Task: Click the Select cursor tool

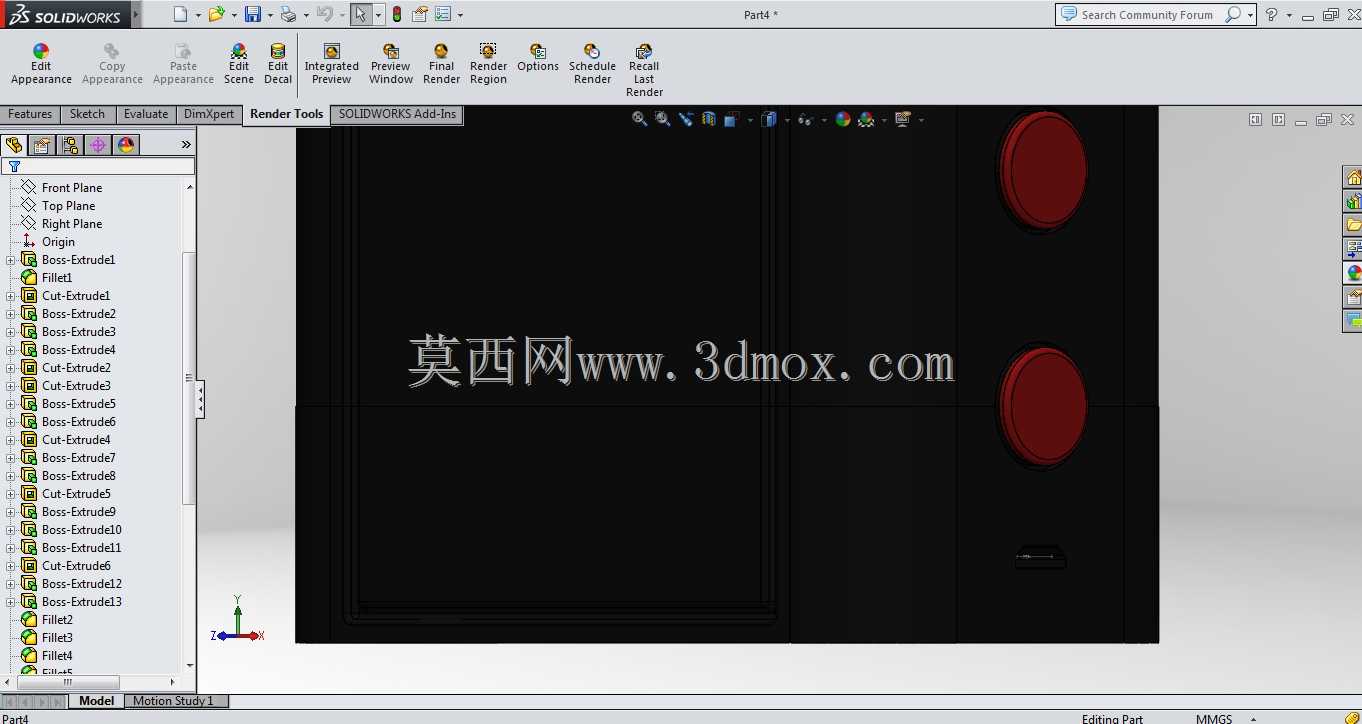Action: point(361,14)
